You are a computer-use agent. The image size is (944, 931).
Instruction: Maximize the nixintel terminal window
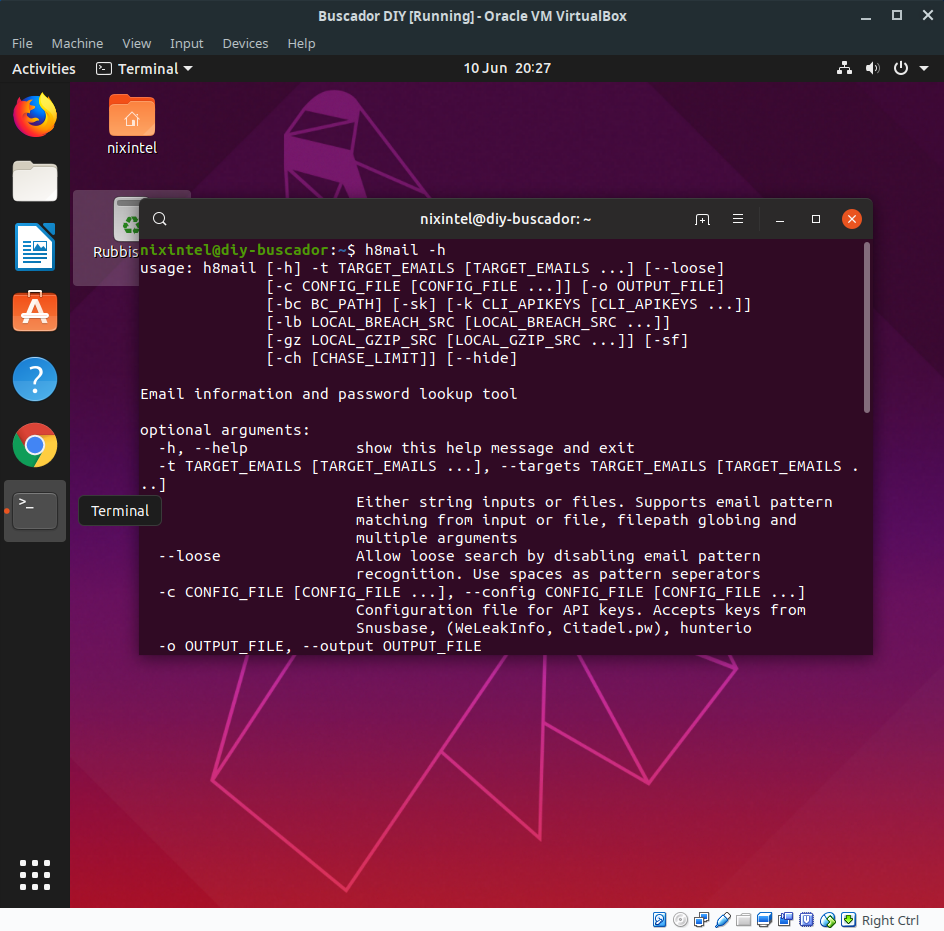click(x=816, y=219)
